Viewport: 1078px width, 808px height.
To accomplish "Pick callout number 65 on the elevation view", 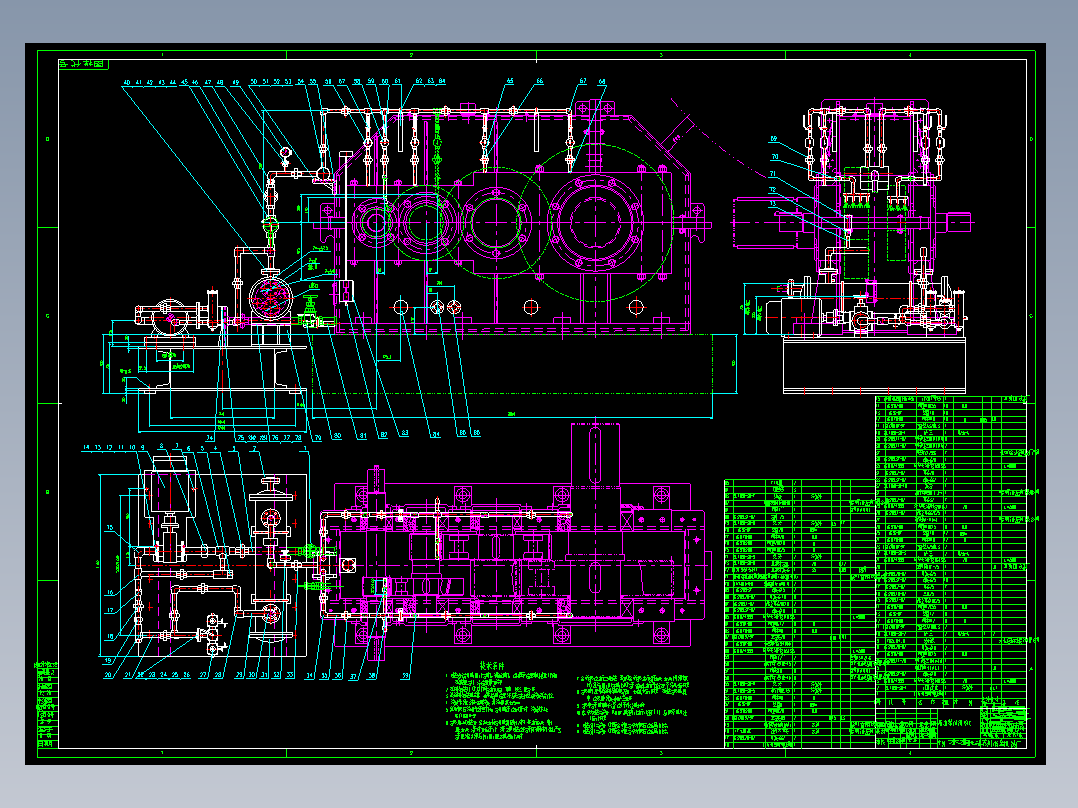I will pos(509,81).
